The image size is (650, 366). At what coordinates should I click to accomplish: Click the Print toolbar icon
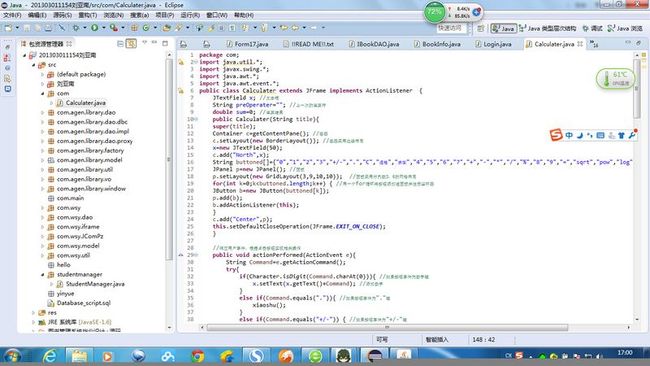coord(49,28)
